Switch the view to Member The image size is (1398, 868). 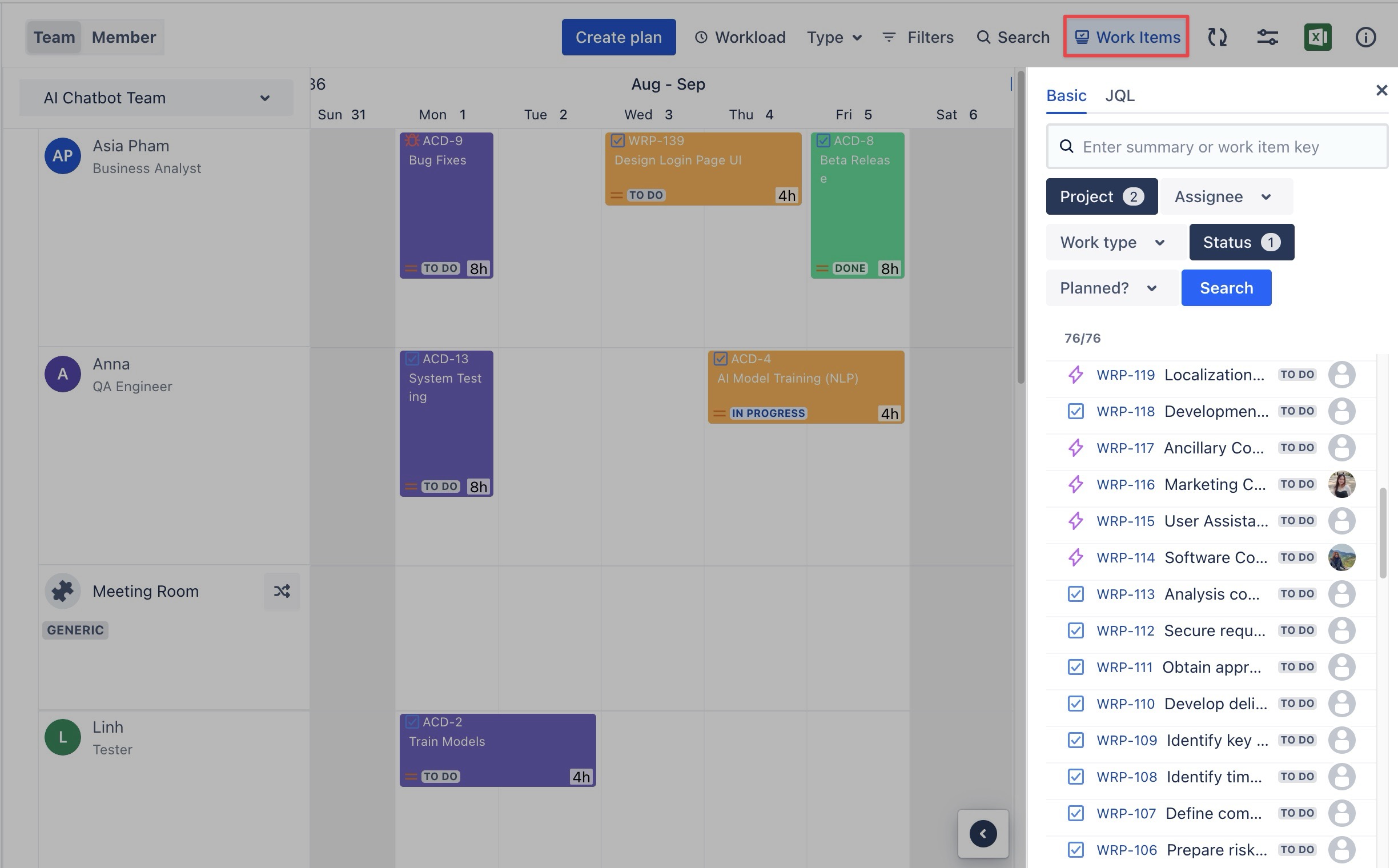pos(123,37)
